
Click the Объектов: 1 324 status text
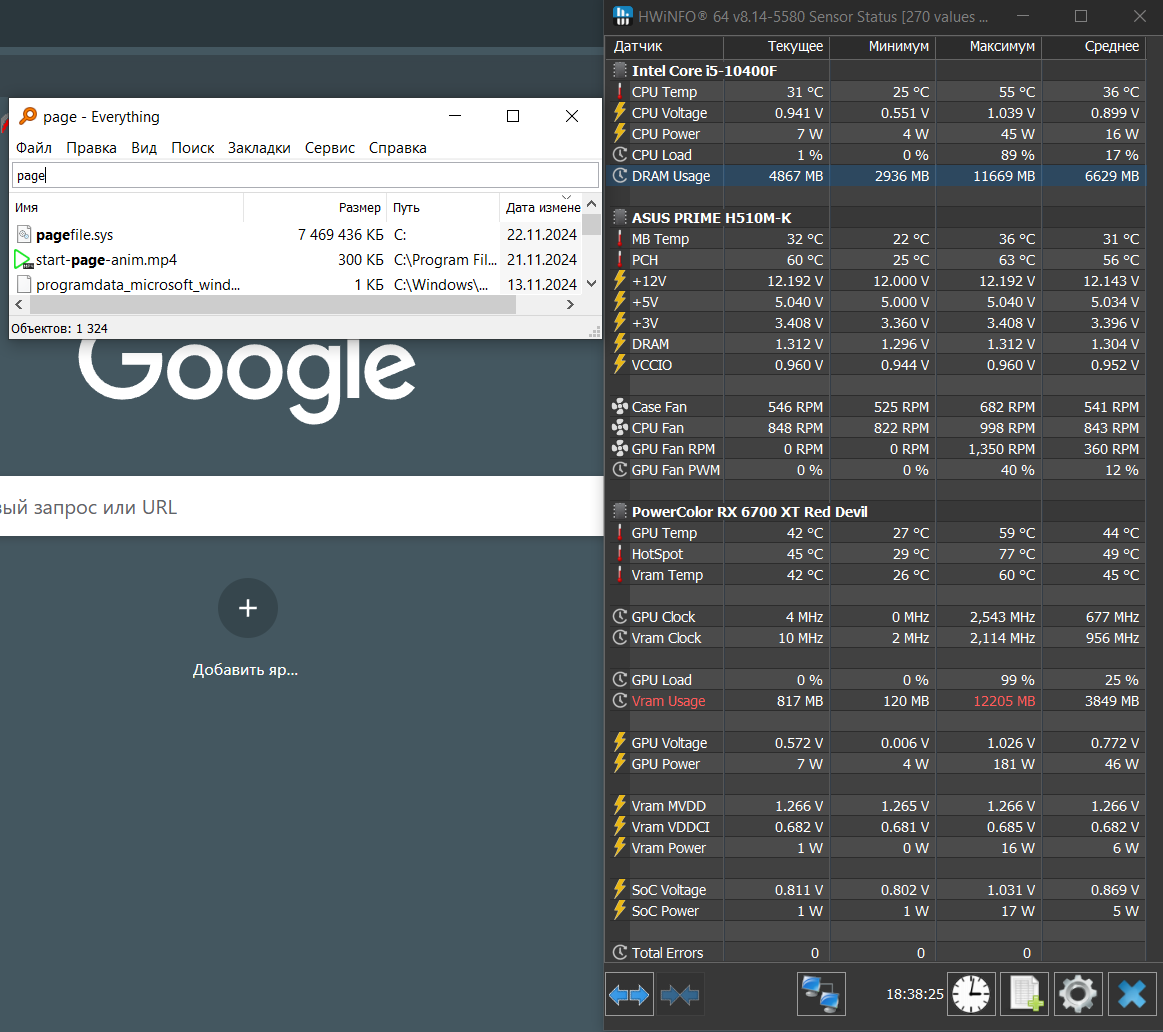click(59, 328)
